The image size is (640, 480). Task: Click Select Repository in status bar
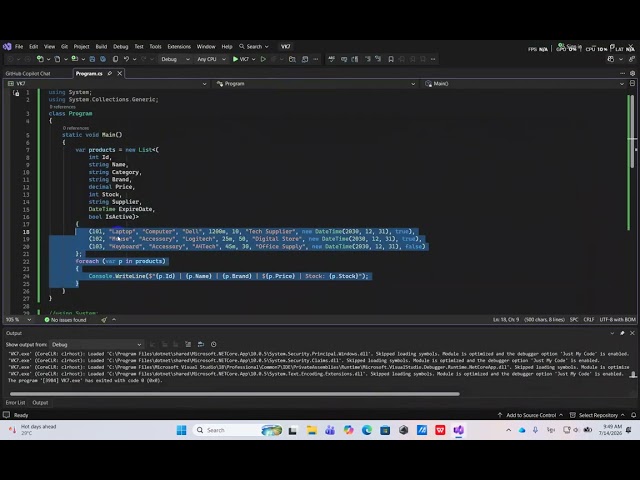point(598,415)
